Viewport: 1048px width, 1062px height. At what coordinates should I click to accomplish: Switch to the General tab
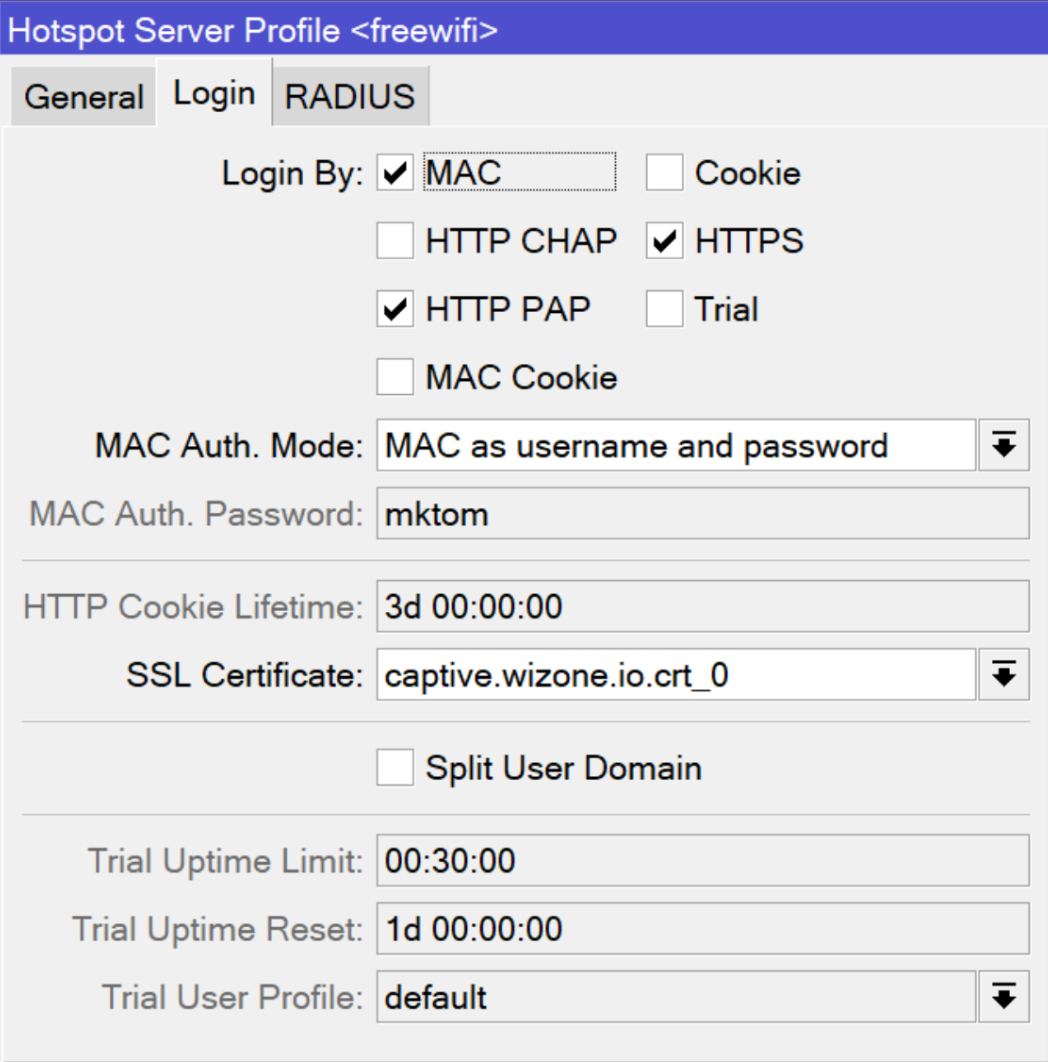coord(83,93)
